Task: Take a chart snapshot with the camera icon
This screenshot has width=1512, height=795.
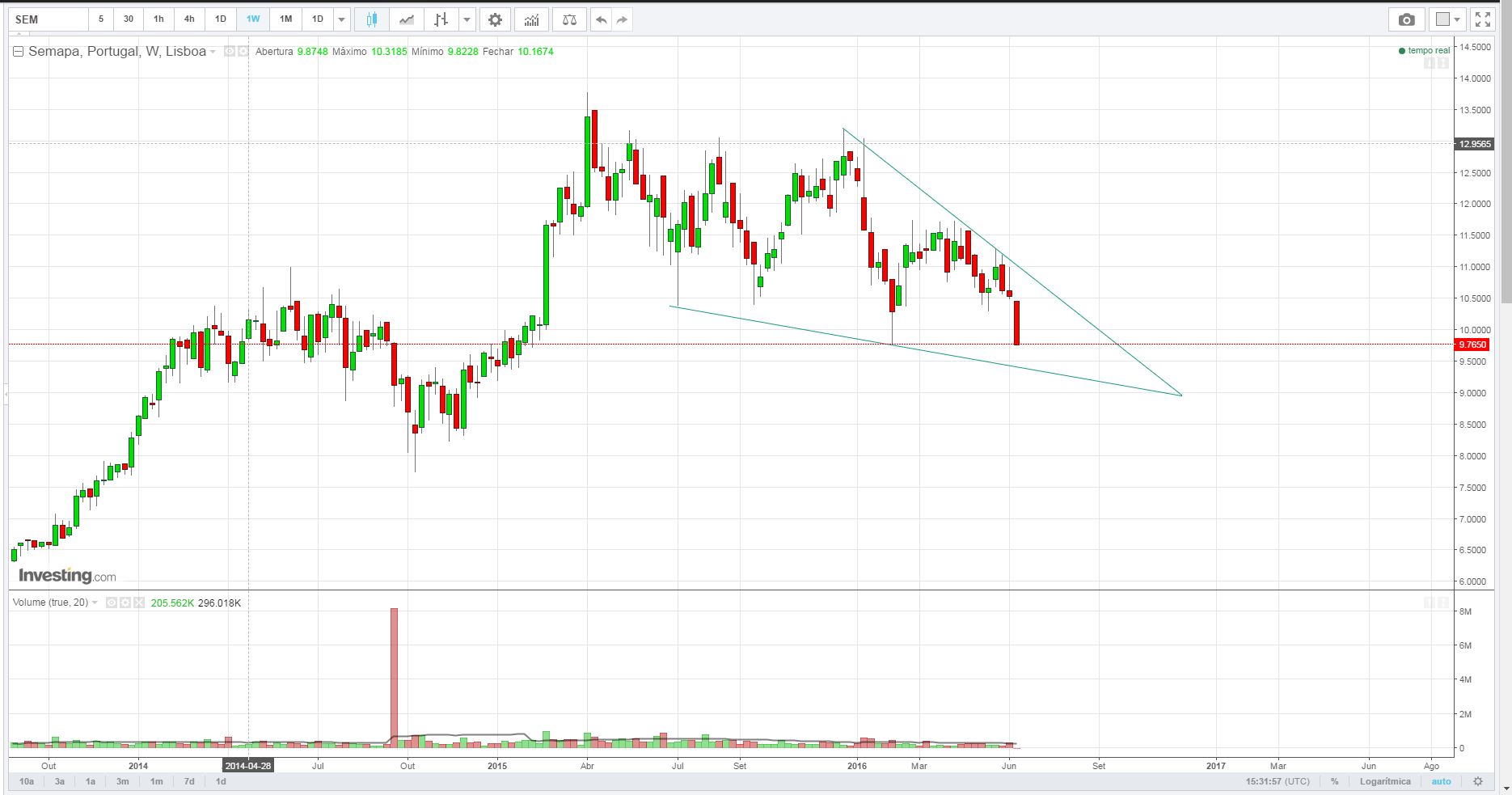Action: [x=1407, y=19]
